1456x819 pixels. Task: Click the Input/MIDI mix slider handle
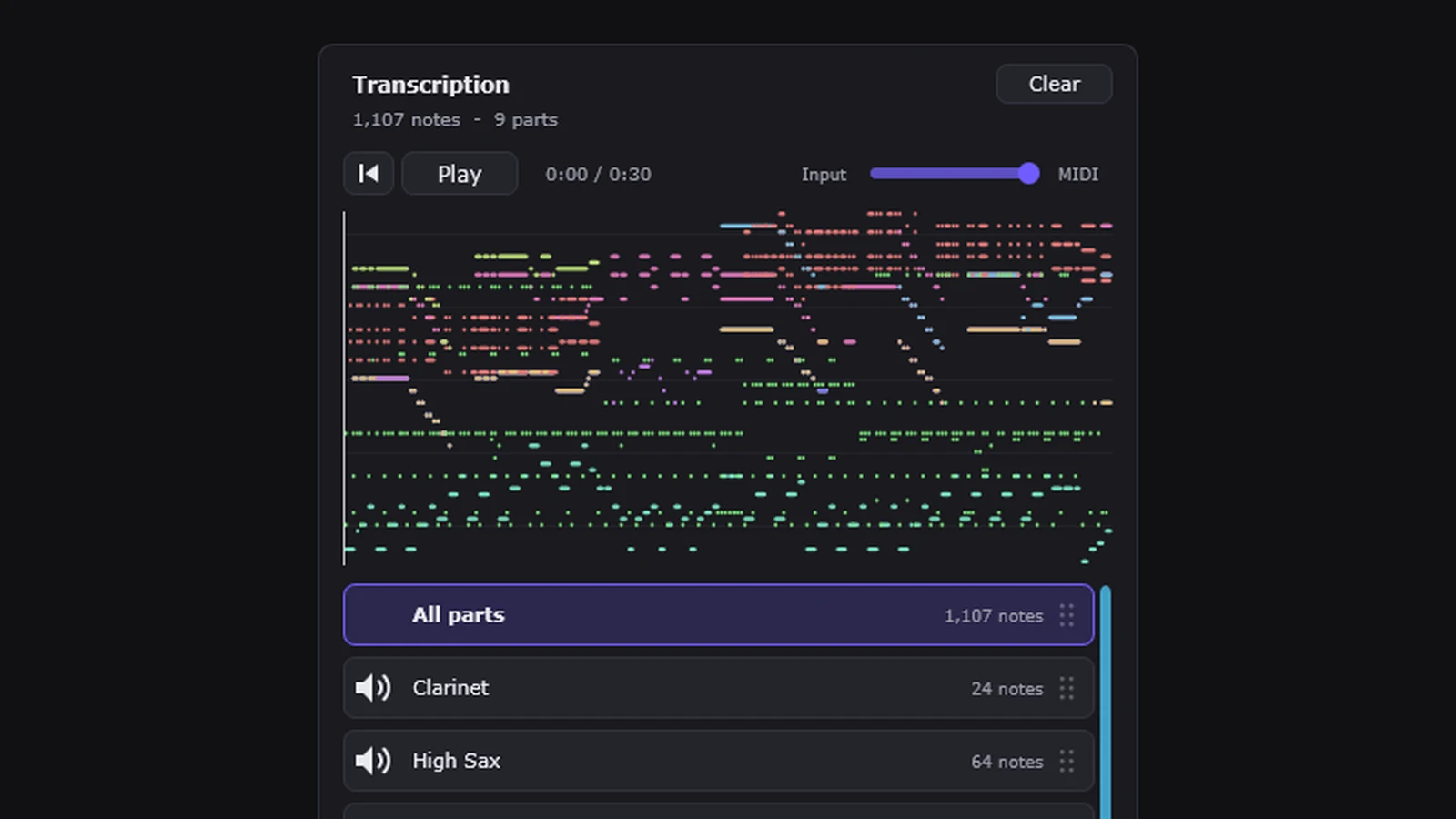(1028, 173)
